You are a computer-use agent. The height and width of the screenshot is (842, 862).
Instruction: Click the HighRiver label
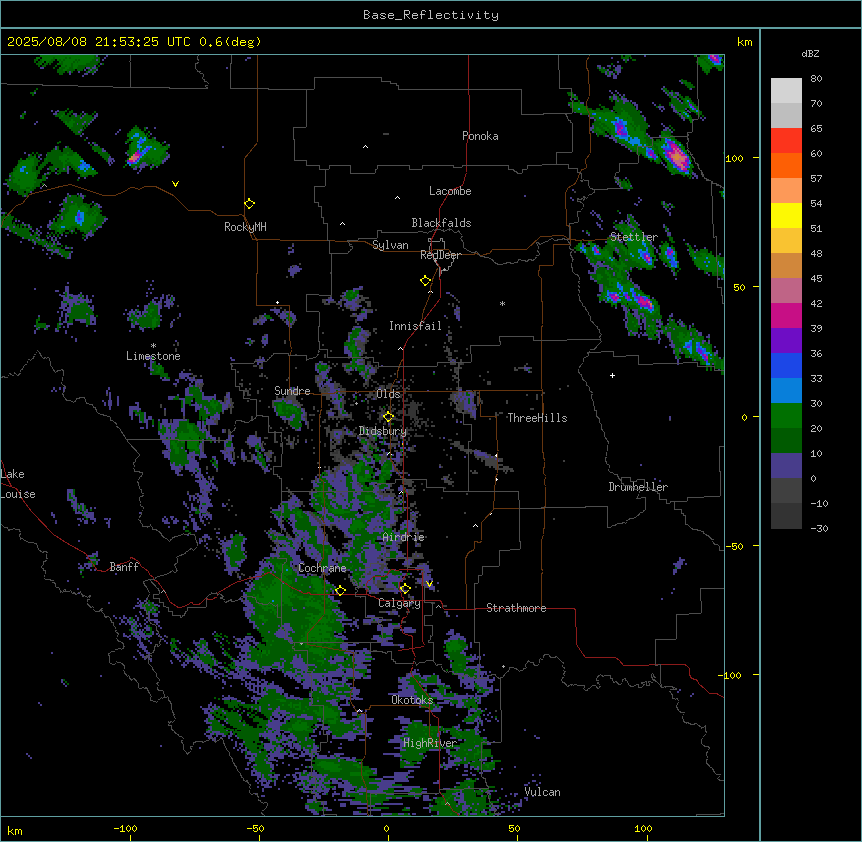[430, 743]
